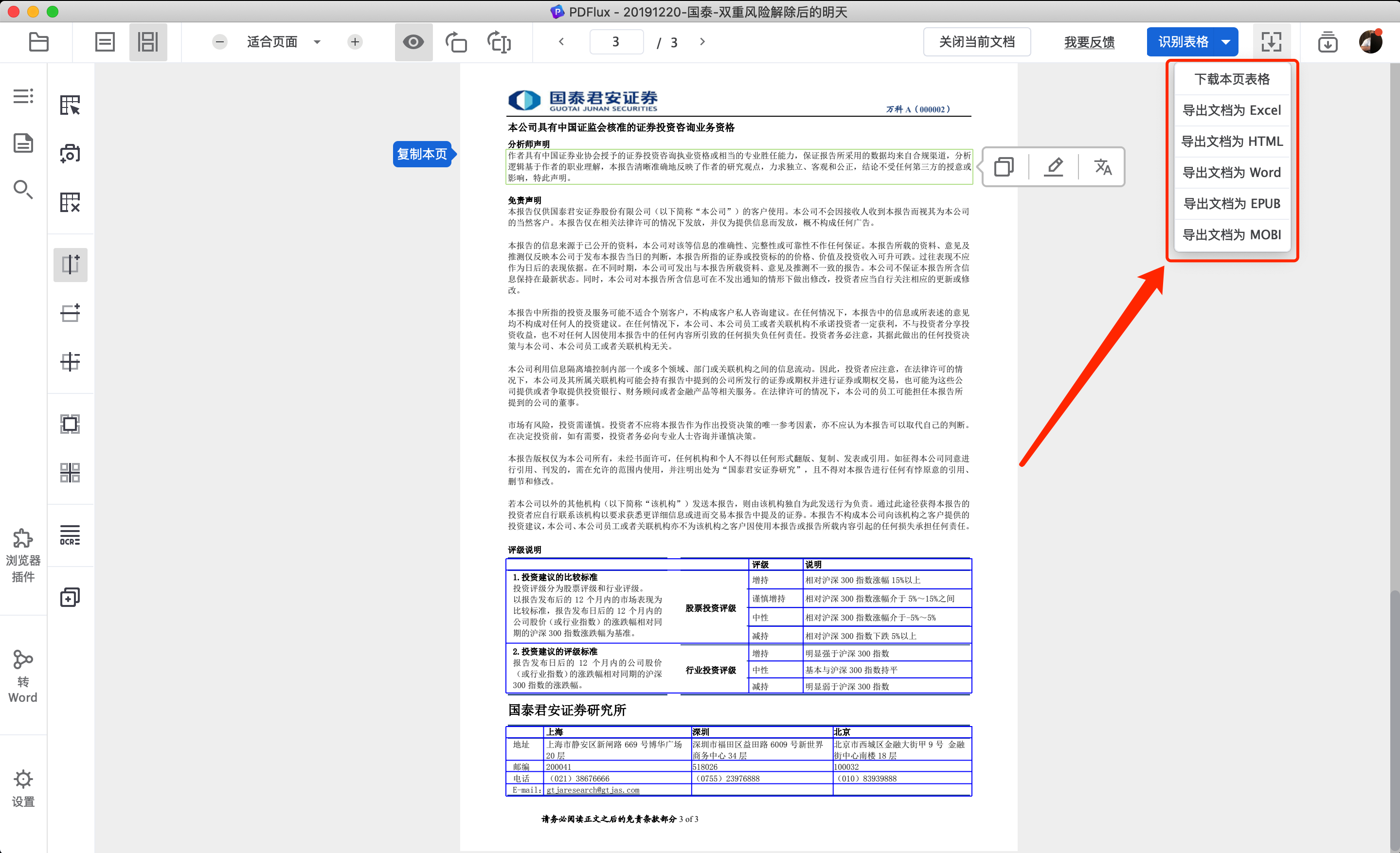Select 导出文档为 Excel menu item
1400x853 pixels.
[1231, 110]
